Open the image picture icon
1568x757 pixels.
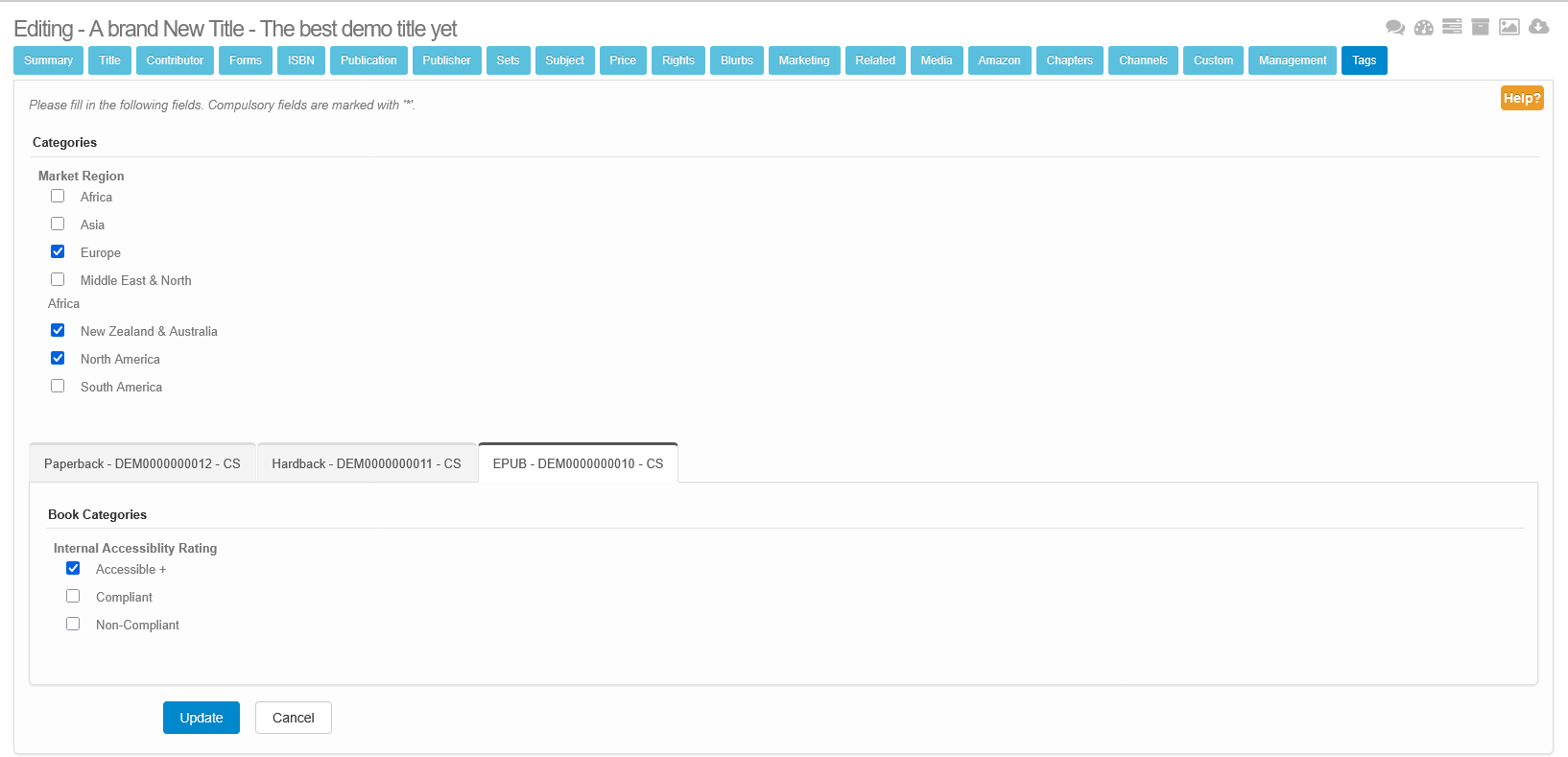tap(1509, 27)
